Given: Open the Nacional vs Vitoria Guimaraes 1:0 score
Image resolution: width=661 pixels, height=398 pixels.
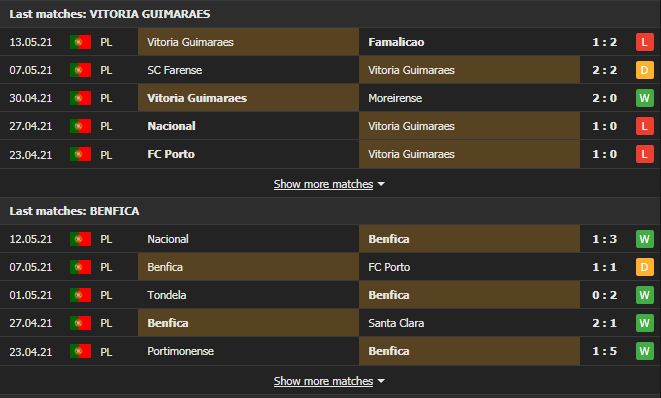Looking at the screenshot, I should (x=605, y=126).
